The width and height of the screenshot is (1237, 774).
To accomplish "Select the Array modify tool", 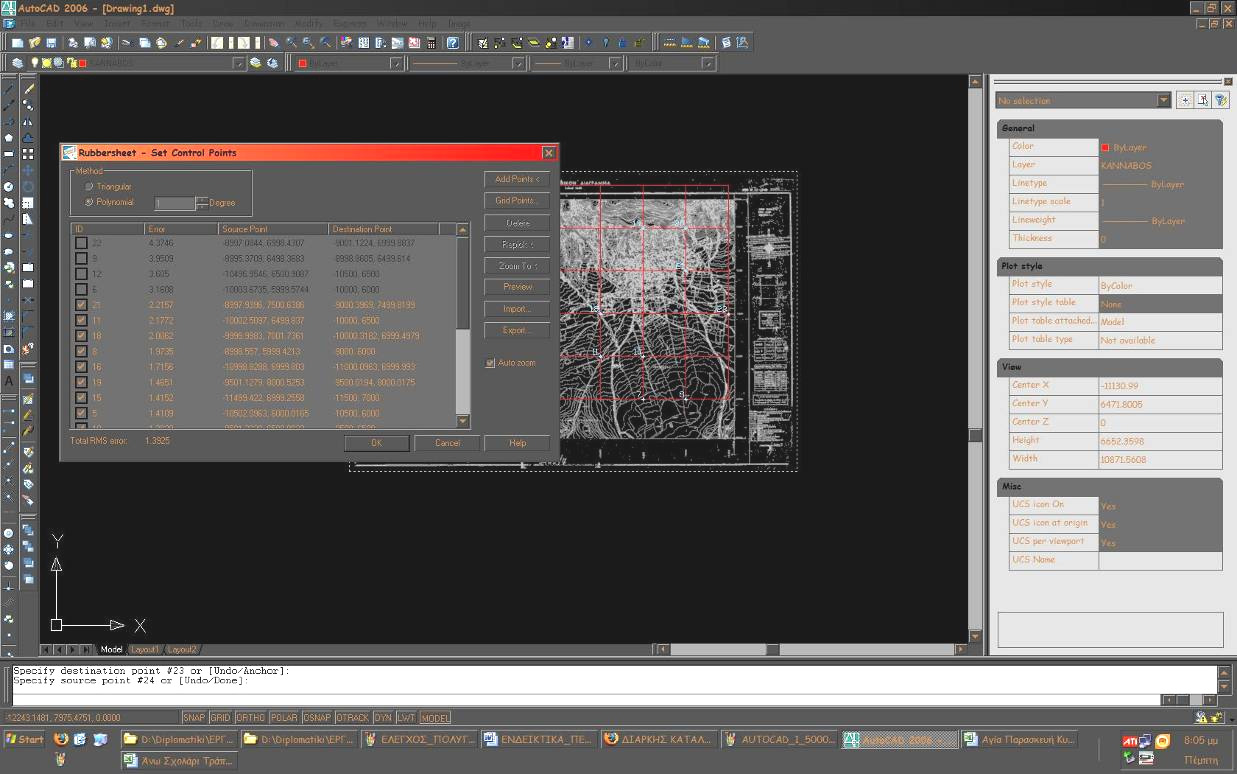I will [28, 154].
